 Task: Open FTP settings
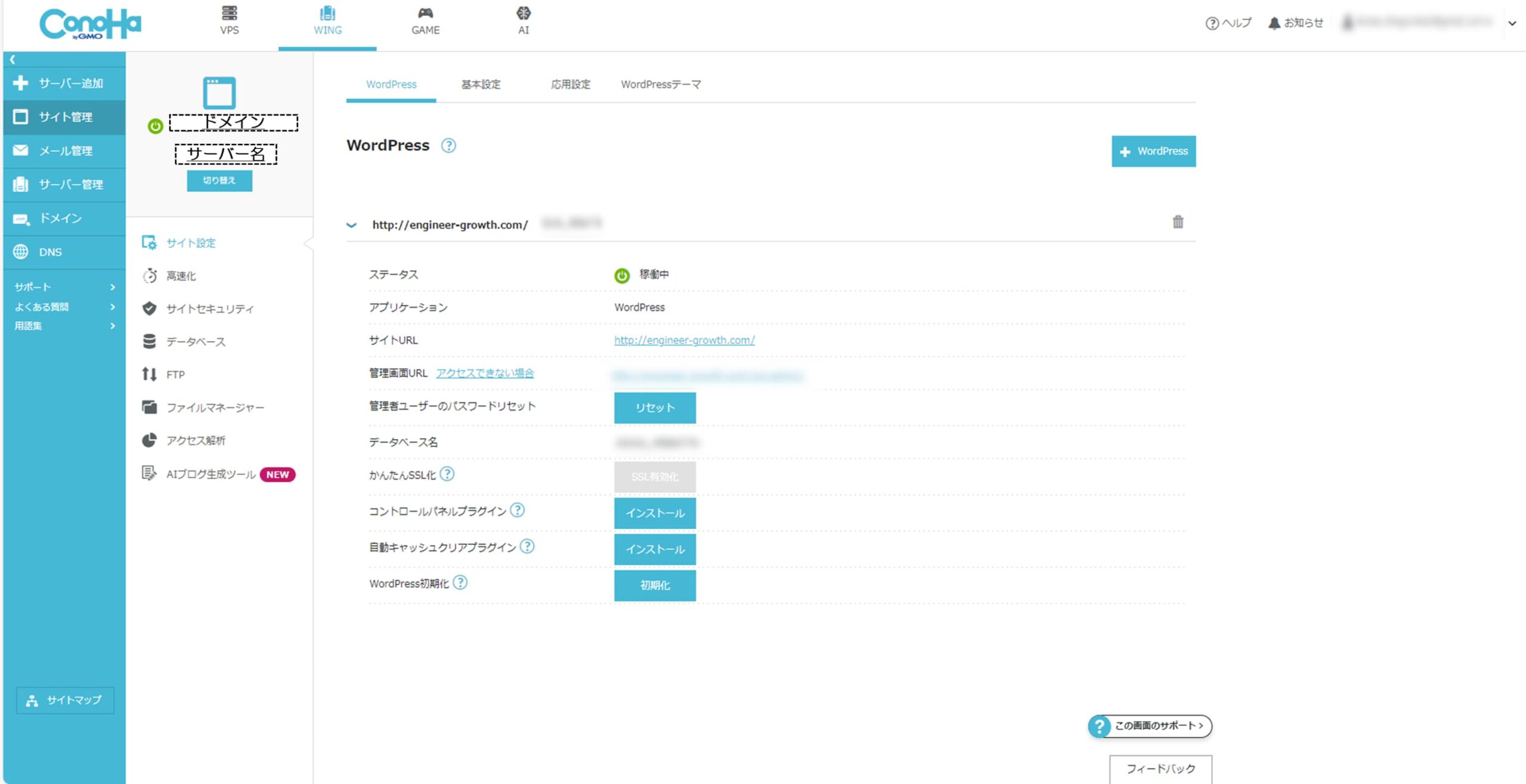pos(163,374)
